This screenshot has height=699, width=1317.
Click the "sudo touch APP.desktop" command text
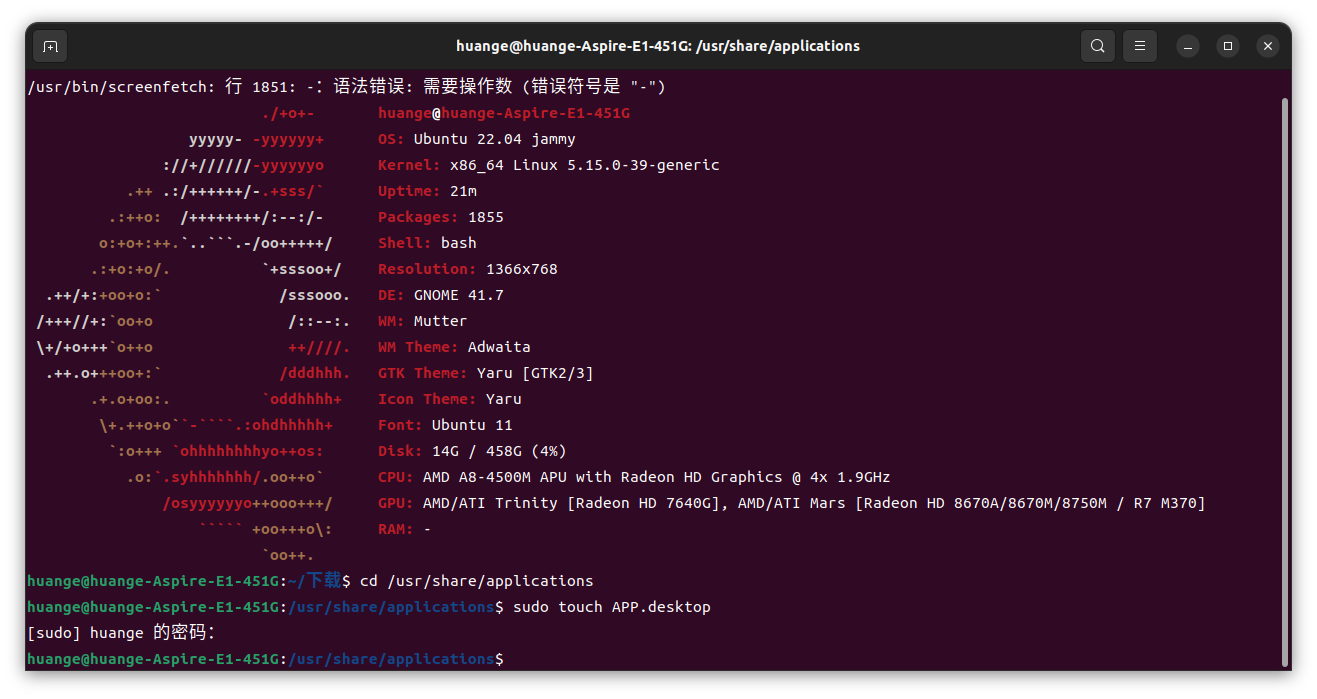(611, 607)
